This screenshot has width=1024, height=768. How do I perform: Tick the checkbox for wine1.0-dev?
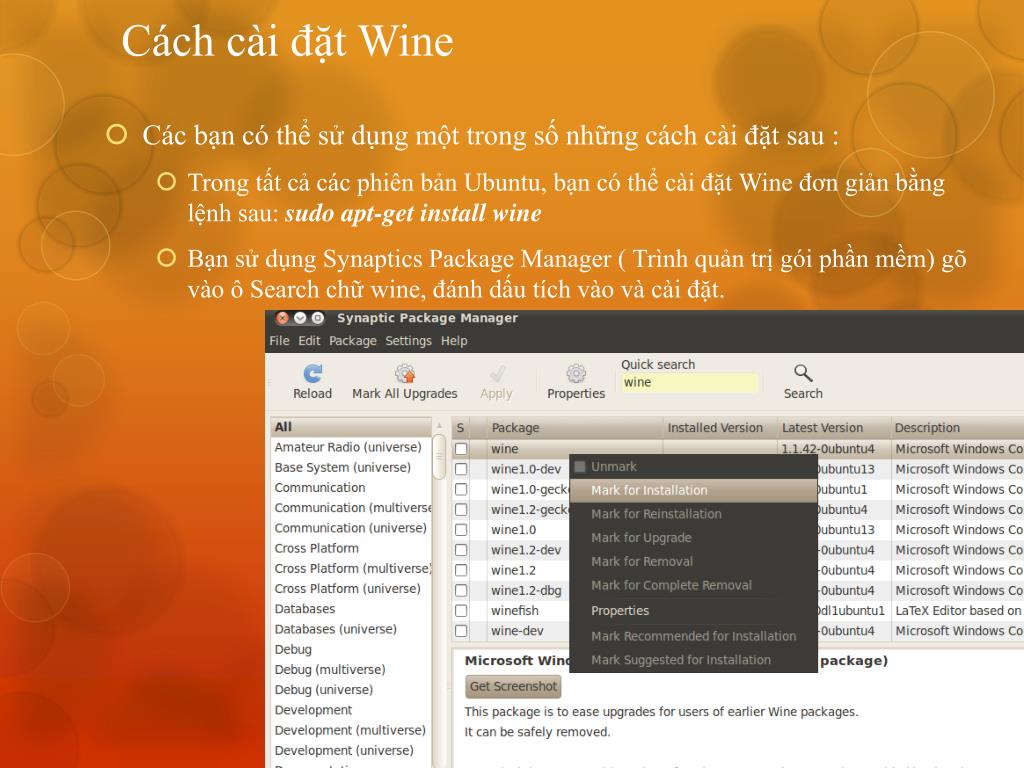coord(461,469)
